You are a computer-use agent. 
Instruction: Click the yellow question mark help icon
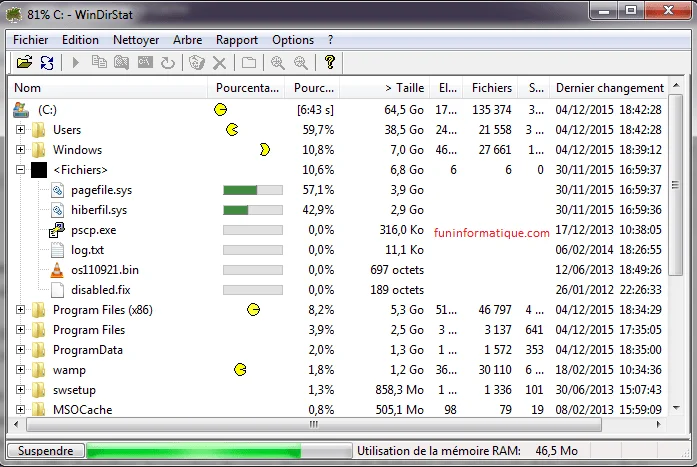[x=330, y=62]
